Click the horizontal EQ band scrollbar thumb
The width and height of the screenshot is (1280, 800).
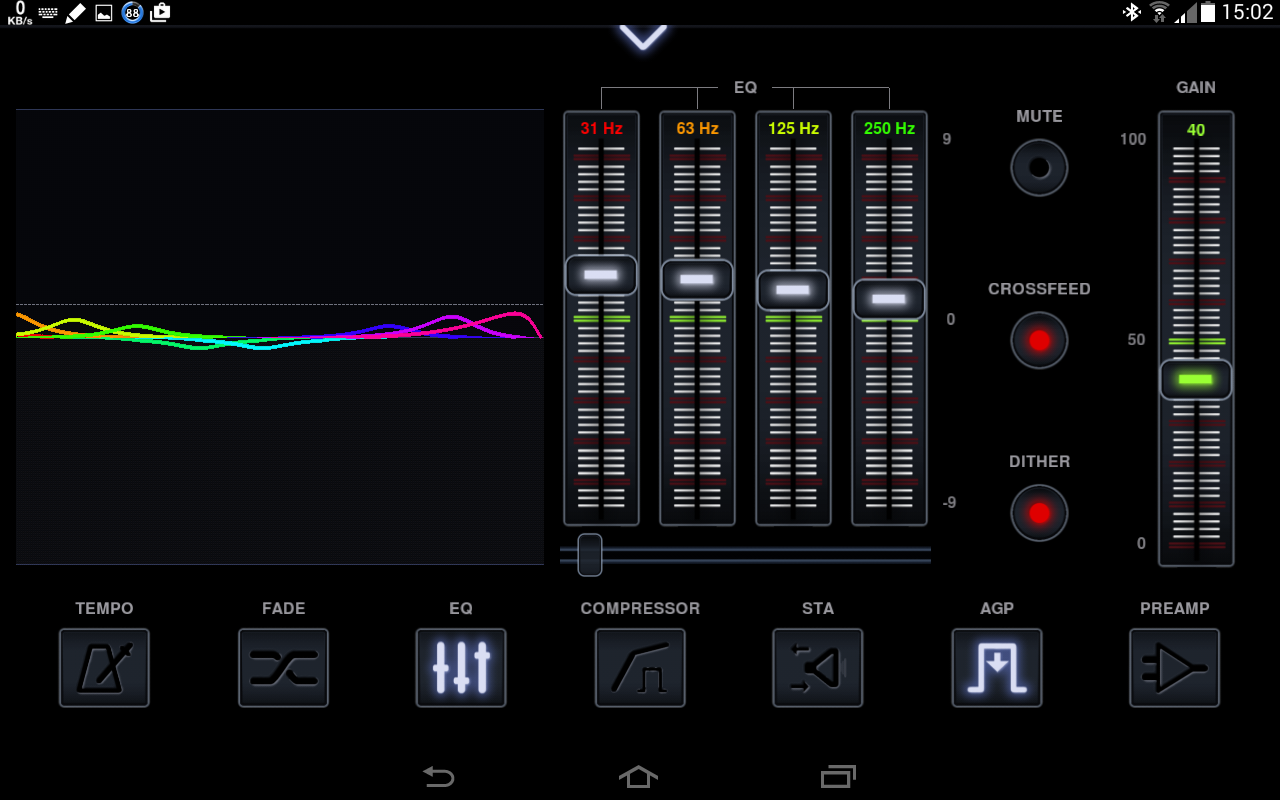(590, 555)
